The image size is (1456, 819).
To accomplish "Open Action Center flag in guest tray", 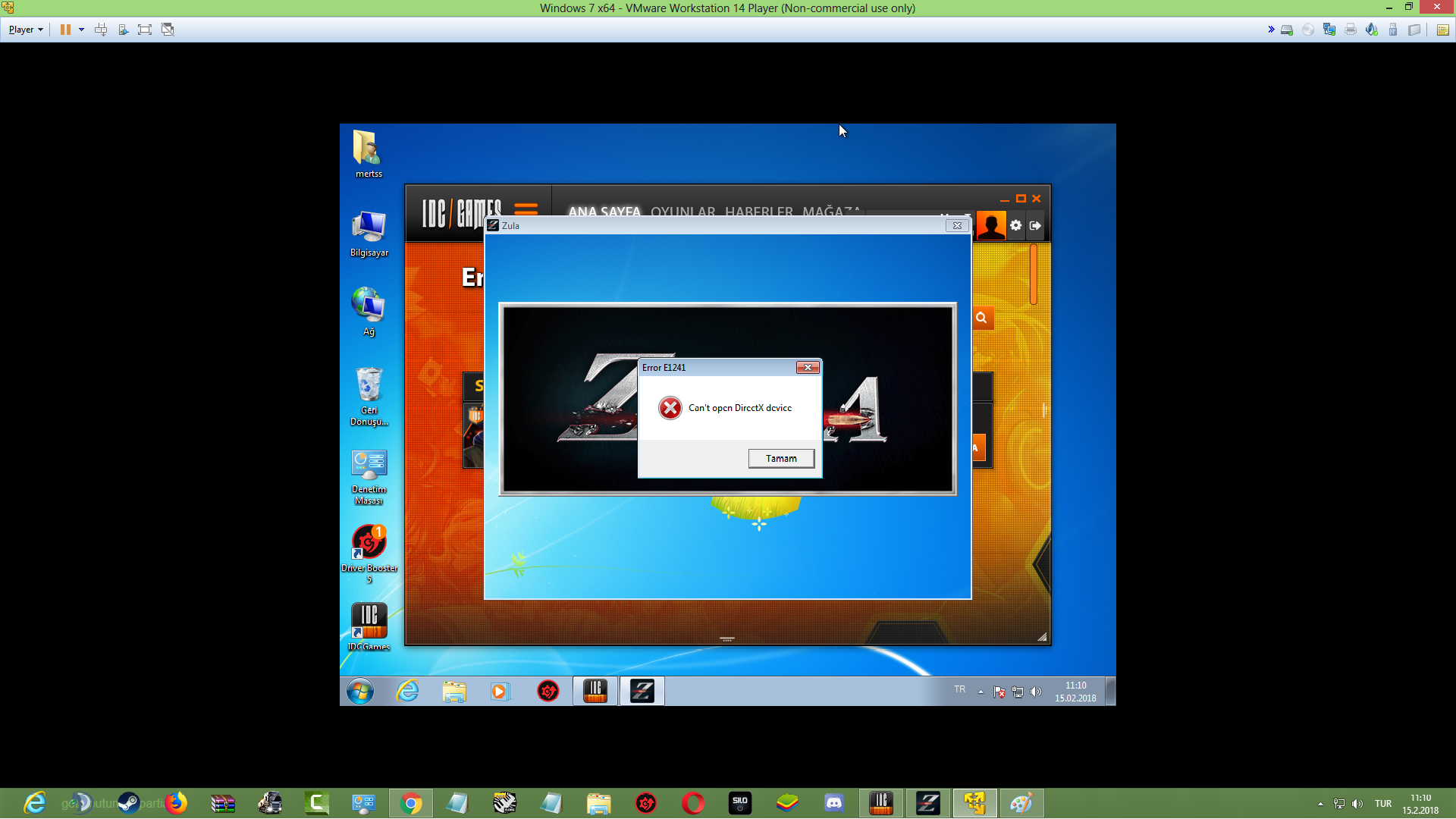I will [x=999, y=692].
